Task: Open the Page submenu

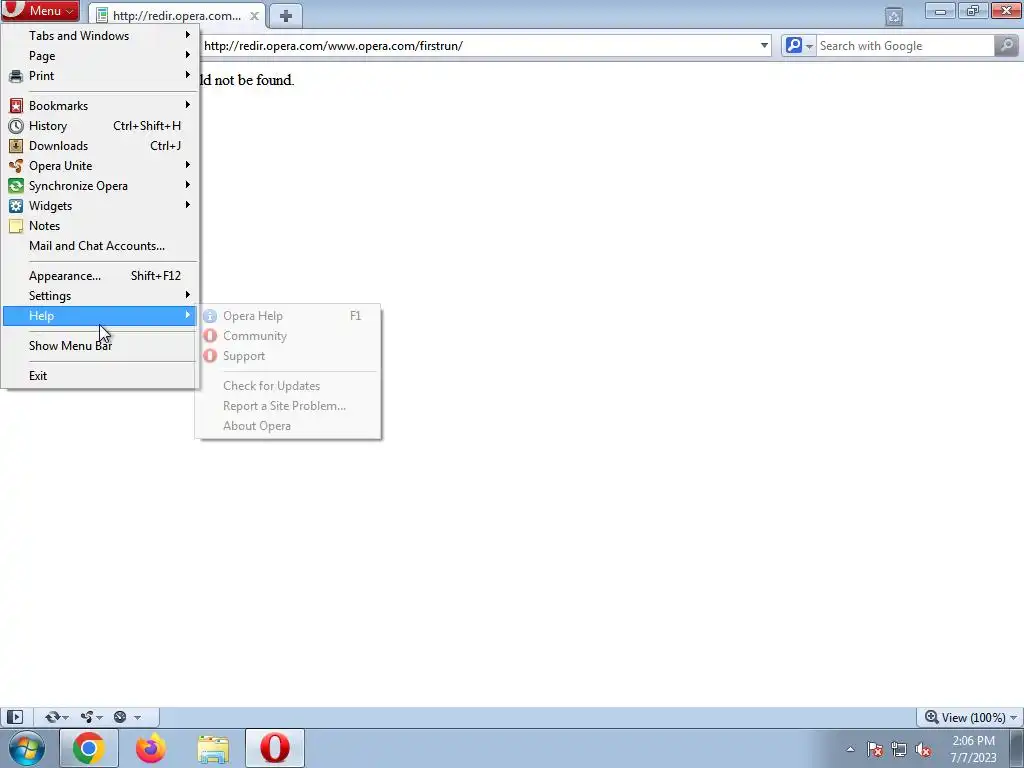Action: 100,56
